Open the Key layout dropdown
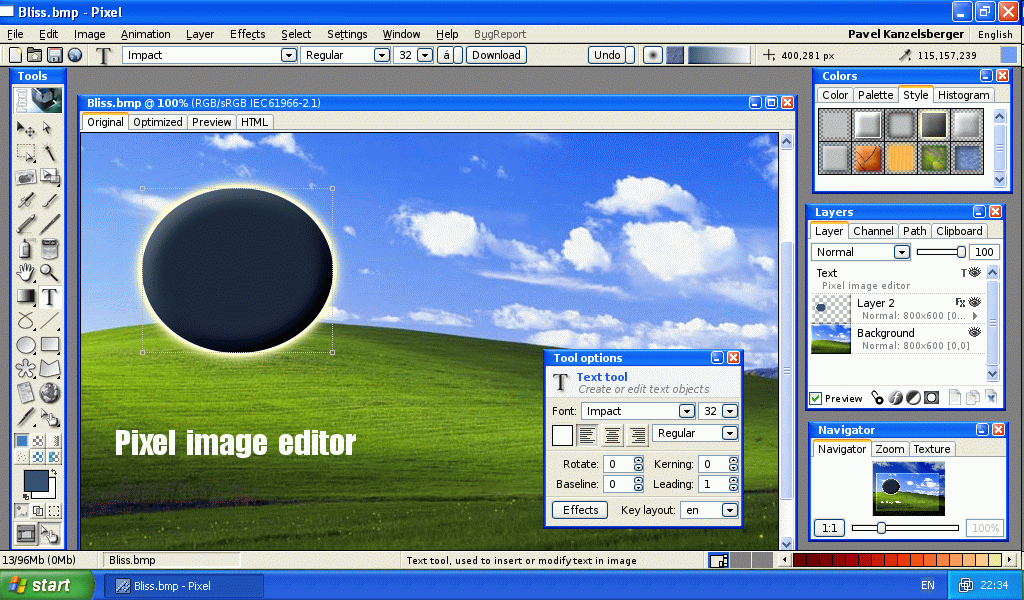The width and height of the screenshot is (1024, 600). [730, 510]
